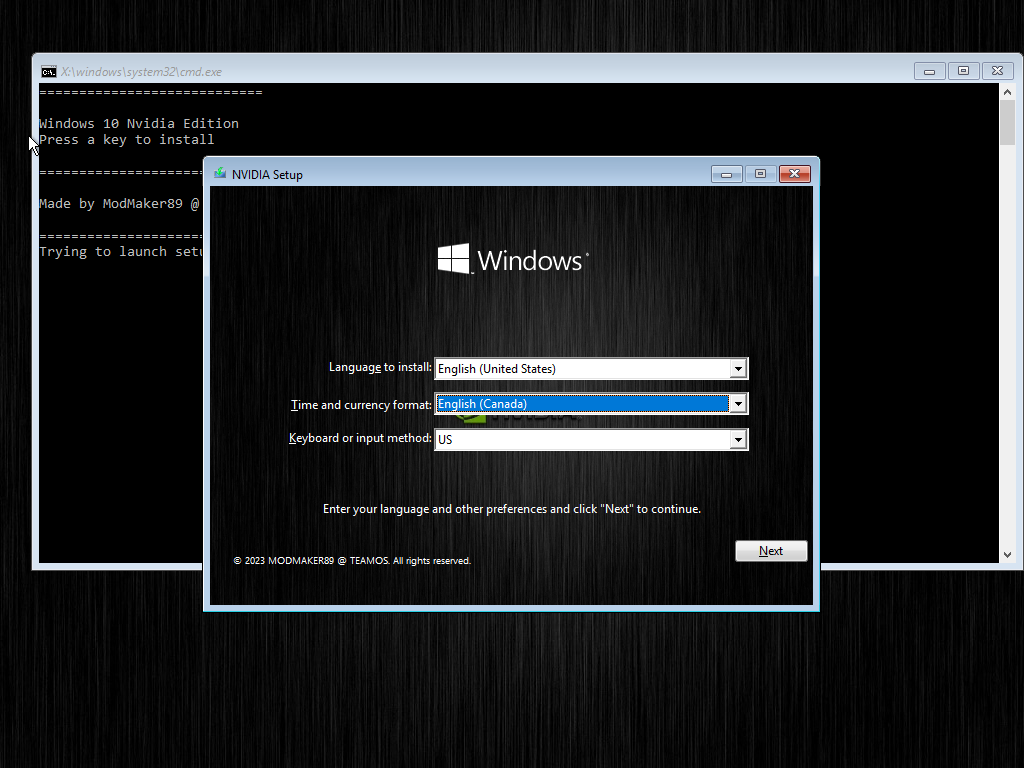This screenshot has height=768, width=1024.
Task: Click the Next button in NVIDIA Setup
Action: (771, 551)
